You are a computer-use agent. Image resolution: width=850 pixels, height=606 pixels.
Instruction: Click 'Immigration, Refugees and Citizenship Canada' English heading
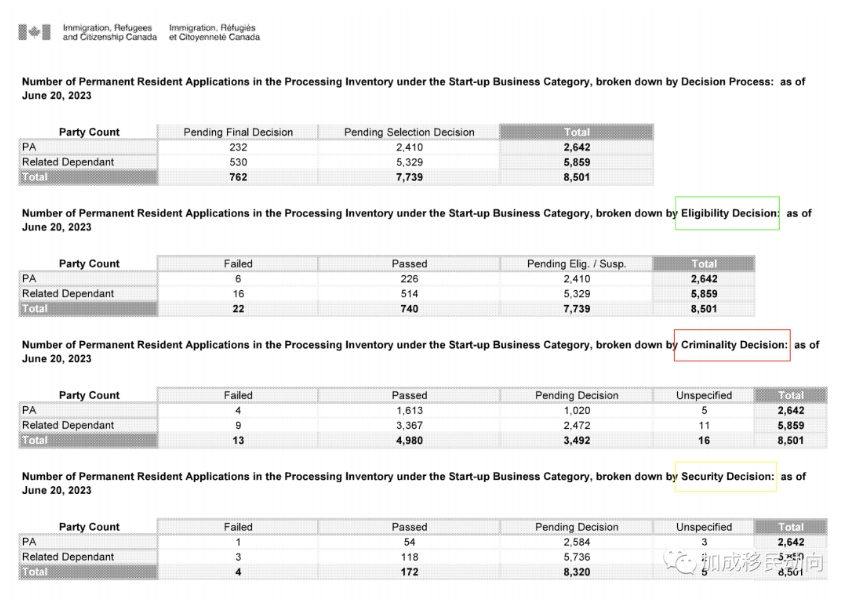[110, 33]
